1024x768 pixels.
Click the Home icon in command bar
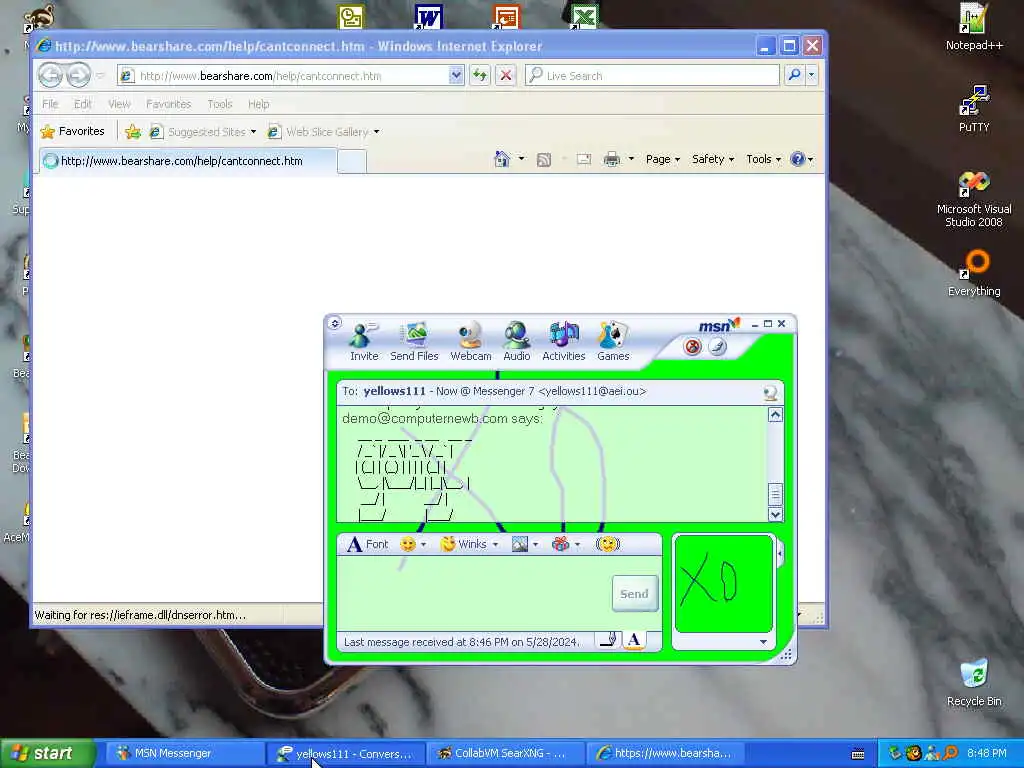point(502,159)
